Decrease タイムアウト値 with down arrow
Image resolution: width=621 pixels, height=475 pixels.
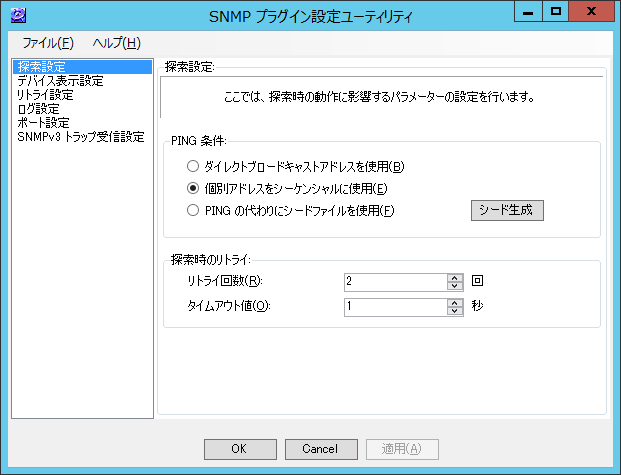tap(455, 311)
